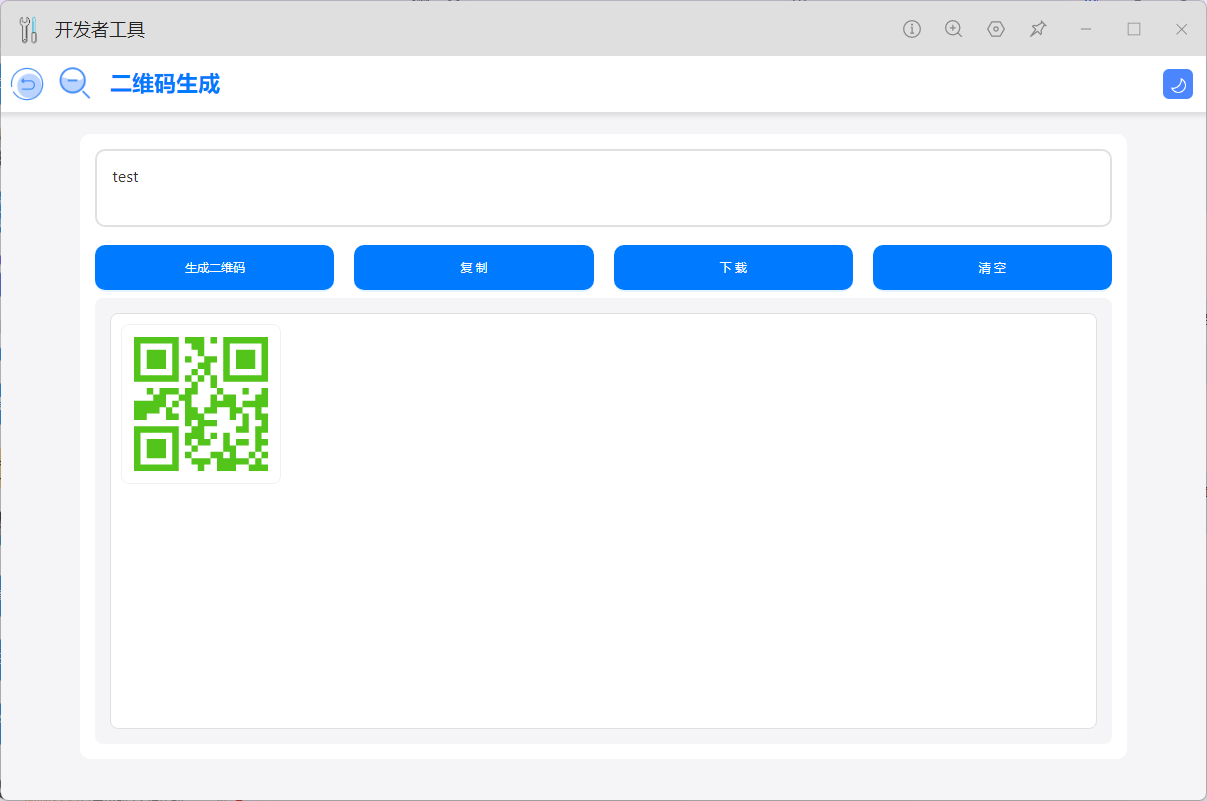Toggle dark mode moon icon

click(x=1178, y=85)
